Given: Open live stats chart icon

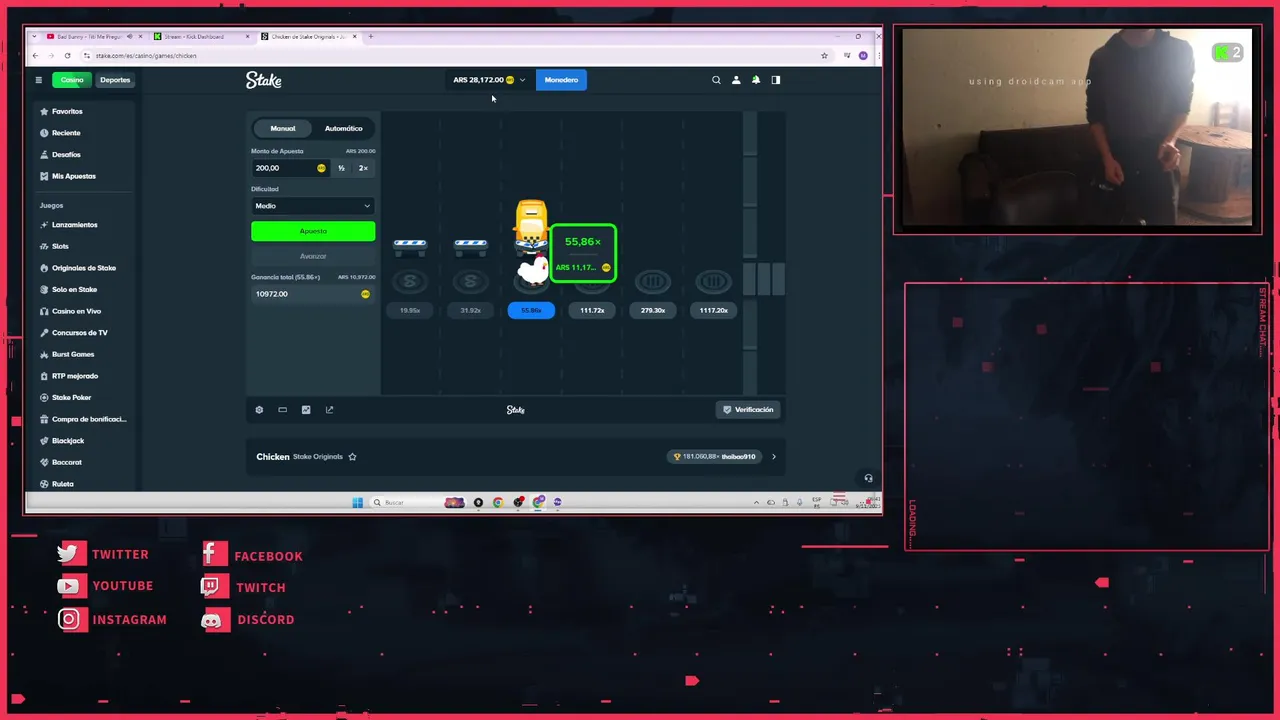Looking at the screenshot, I should click(x=306, y=410).
